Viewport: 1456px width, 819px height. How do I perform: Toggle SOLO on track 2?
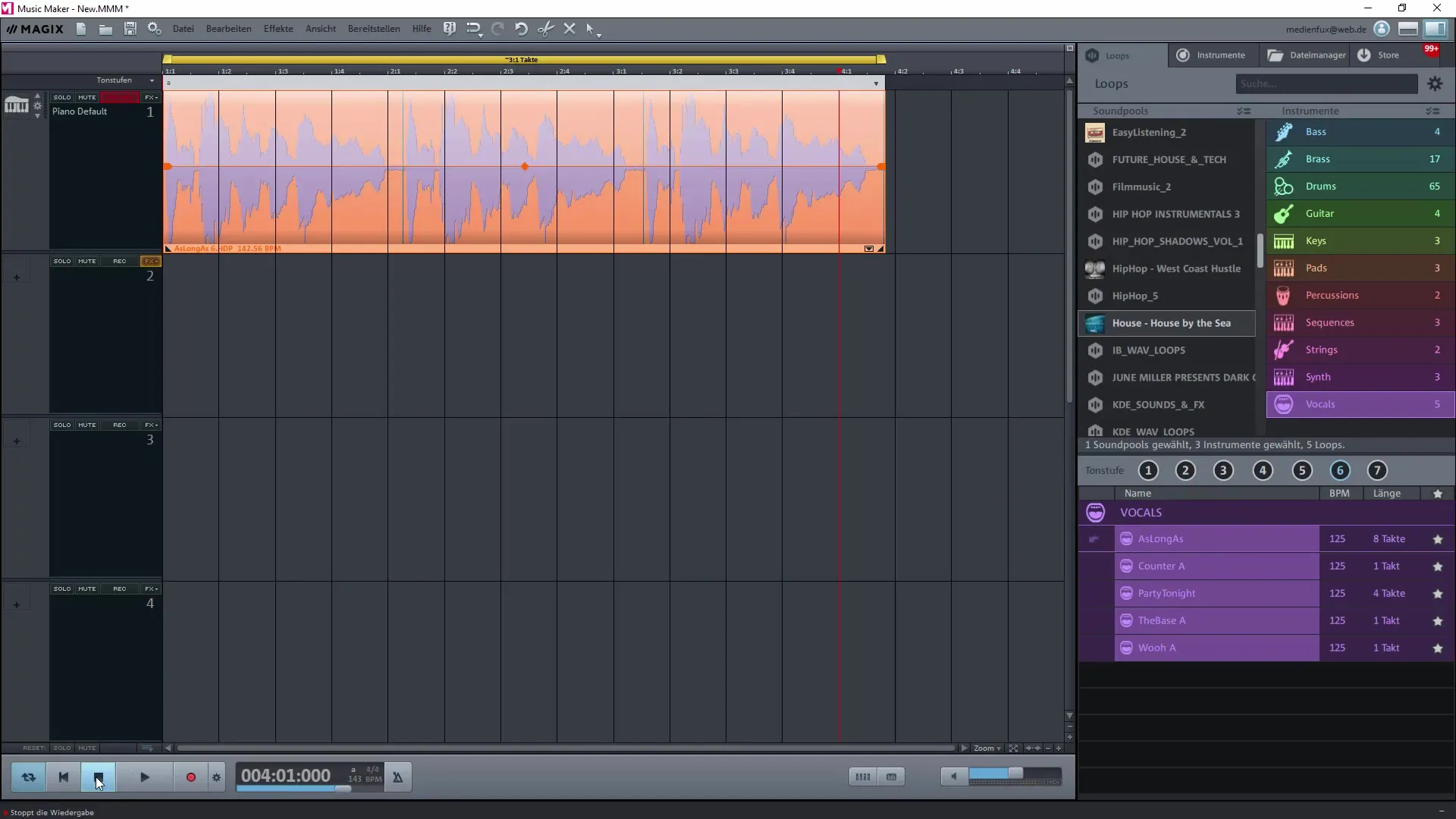[62, 261]
